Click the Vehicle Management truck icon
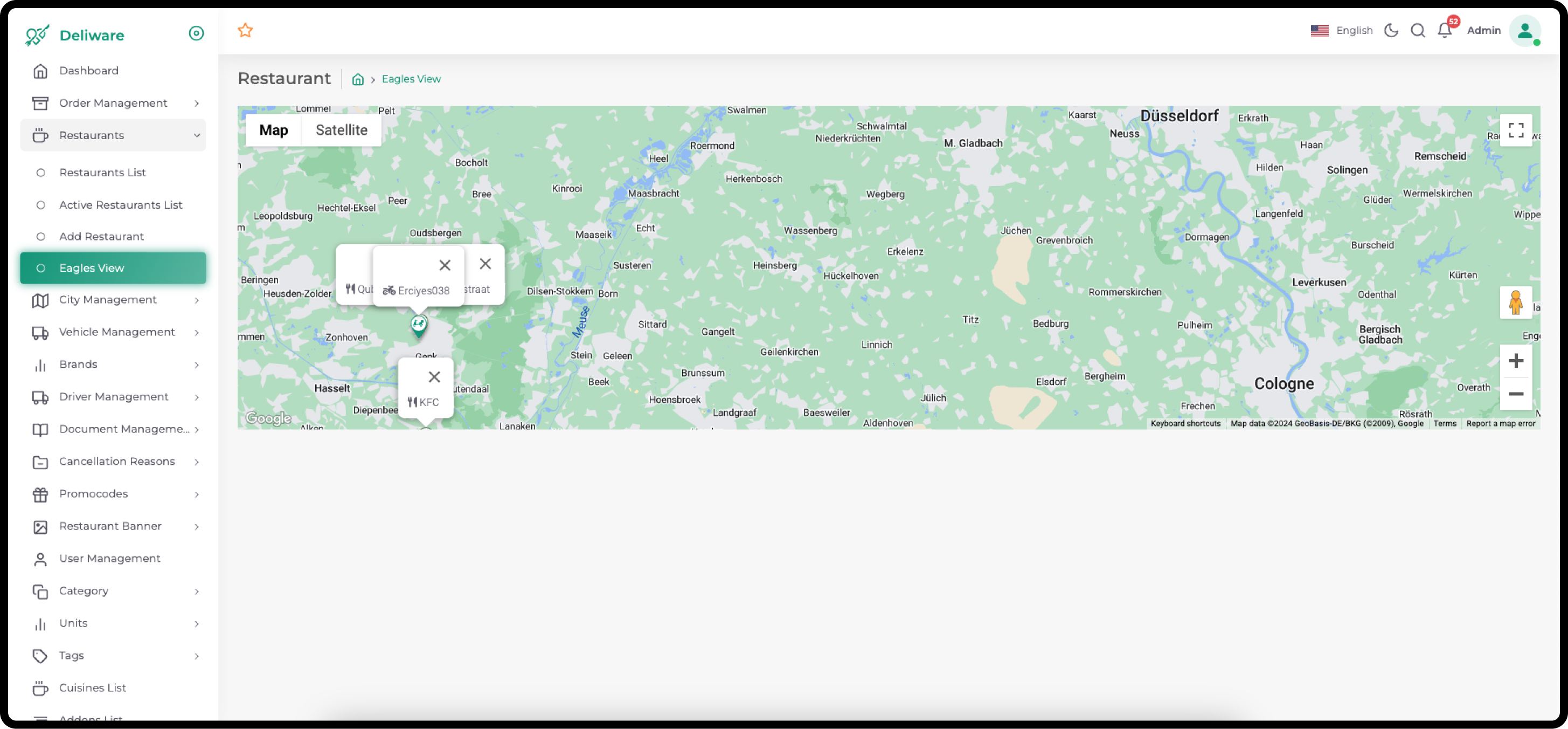The width and height of the screenshot is (1568, 729). [40, 333]
